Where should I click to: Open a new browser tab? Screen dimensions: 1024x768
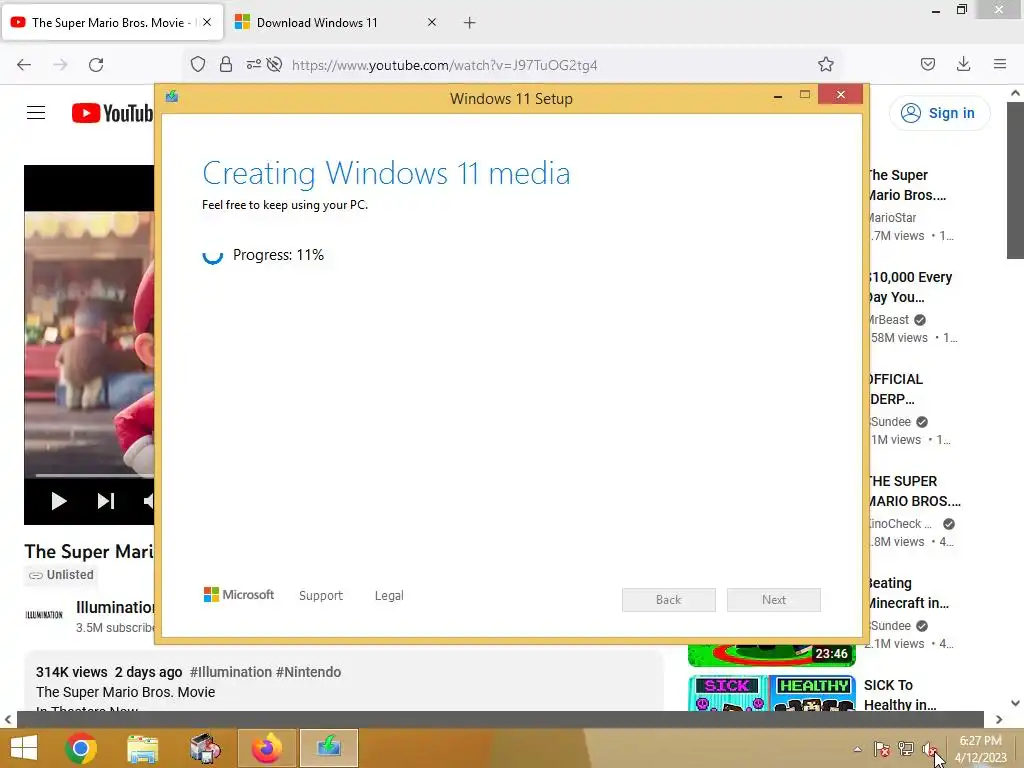(469, 23)
